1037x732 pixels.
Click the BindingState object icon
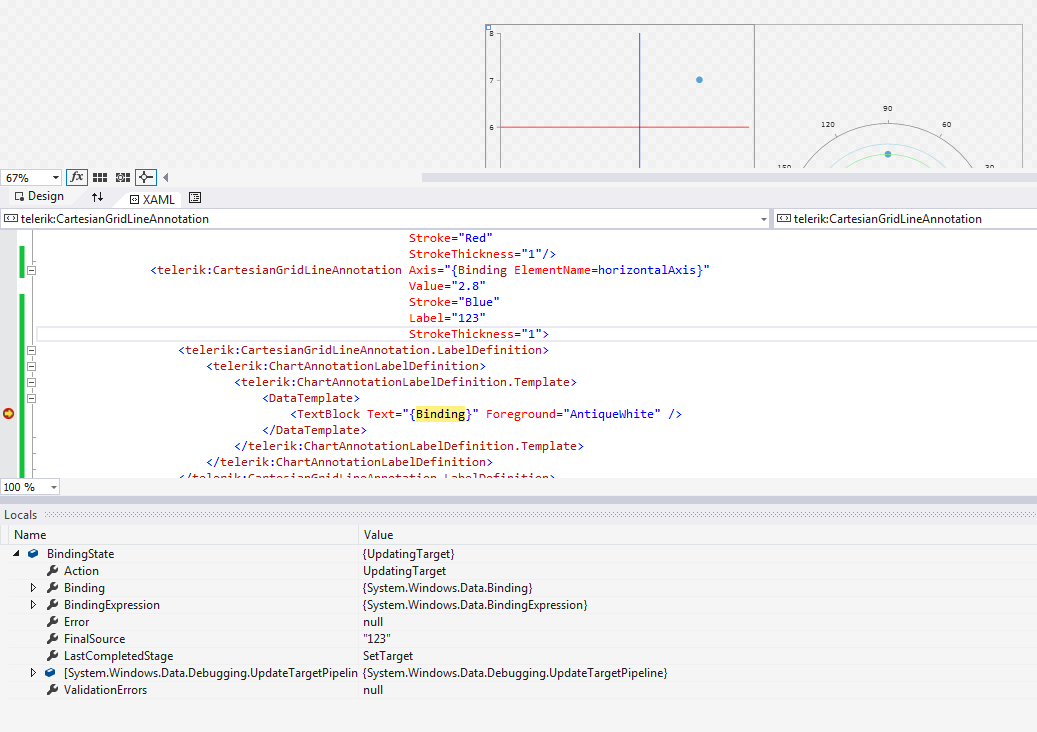coord(33,553)
